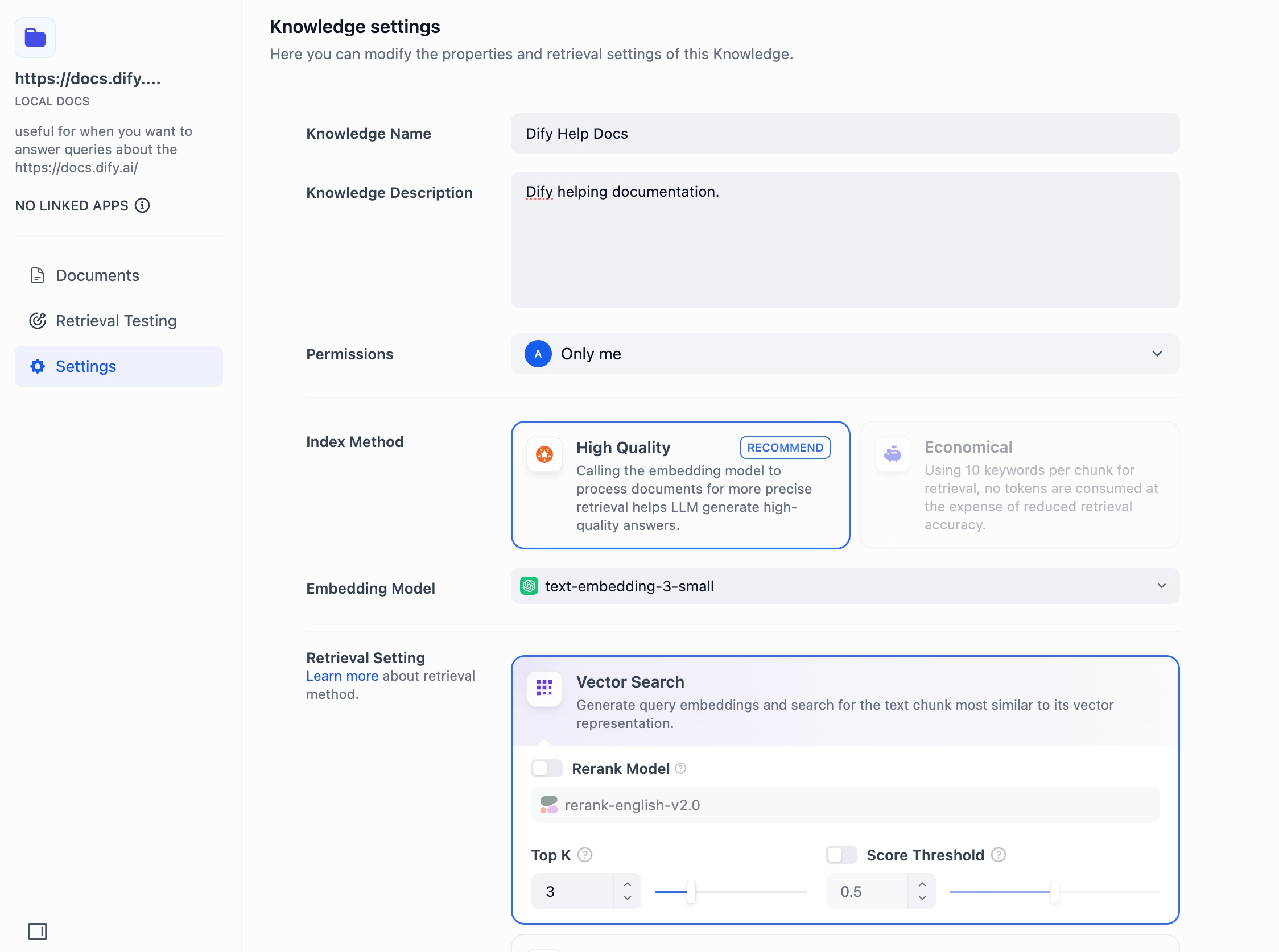Screen dimensions: 1279x952
Task: Open the Documents section
Action: (x=97, y=275)
